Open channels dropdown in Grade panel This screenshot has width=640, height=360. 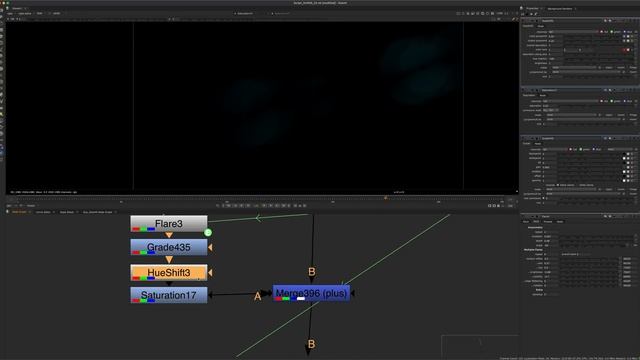tap(555, 149)
